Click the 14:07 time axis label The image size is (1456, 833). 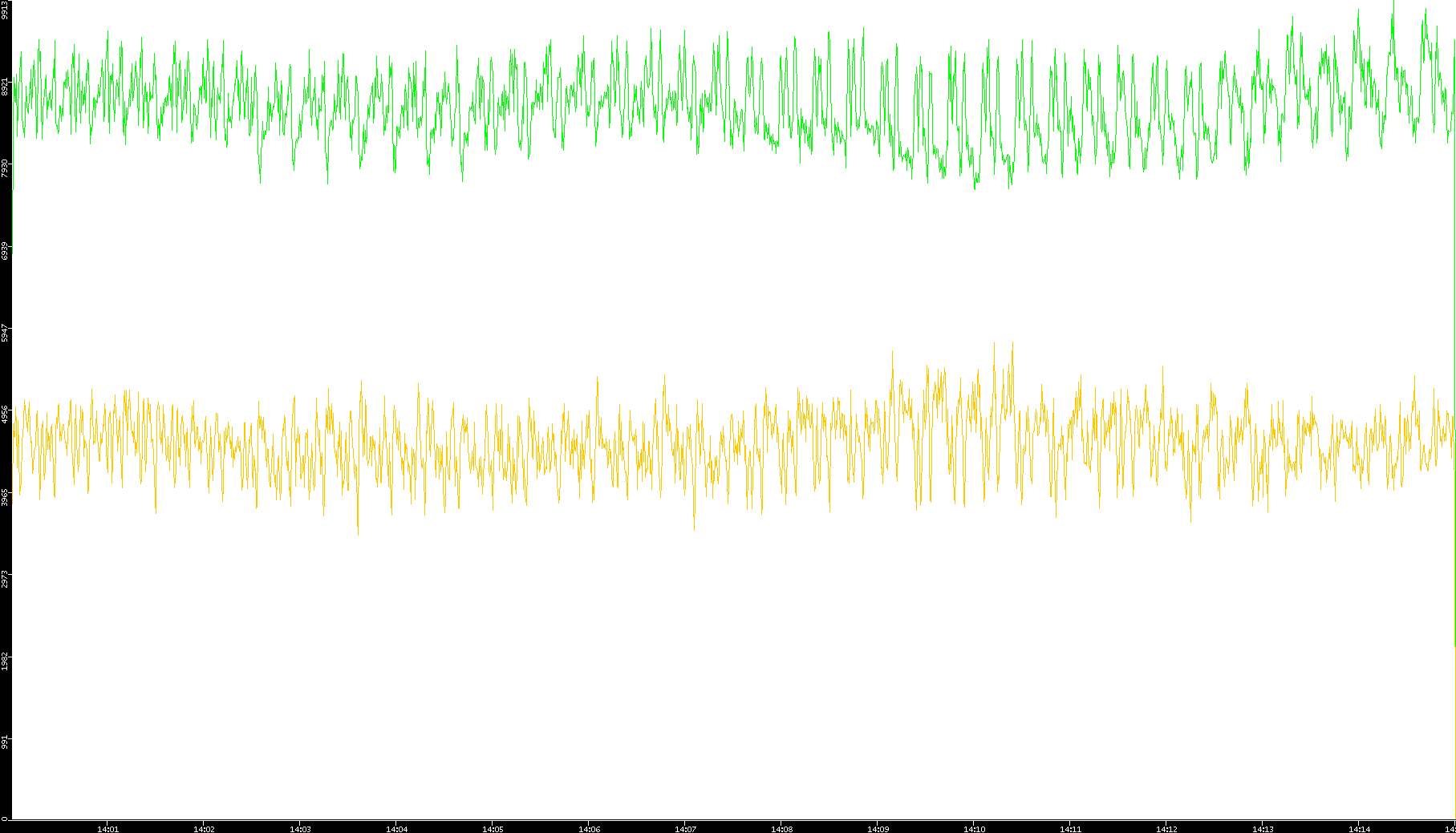tap(685, 829)
